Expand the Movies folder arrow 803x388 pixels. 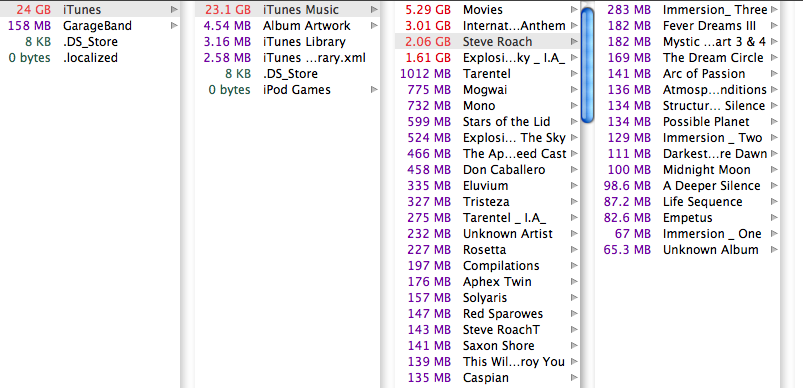click(x=575, y=10)
